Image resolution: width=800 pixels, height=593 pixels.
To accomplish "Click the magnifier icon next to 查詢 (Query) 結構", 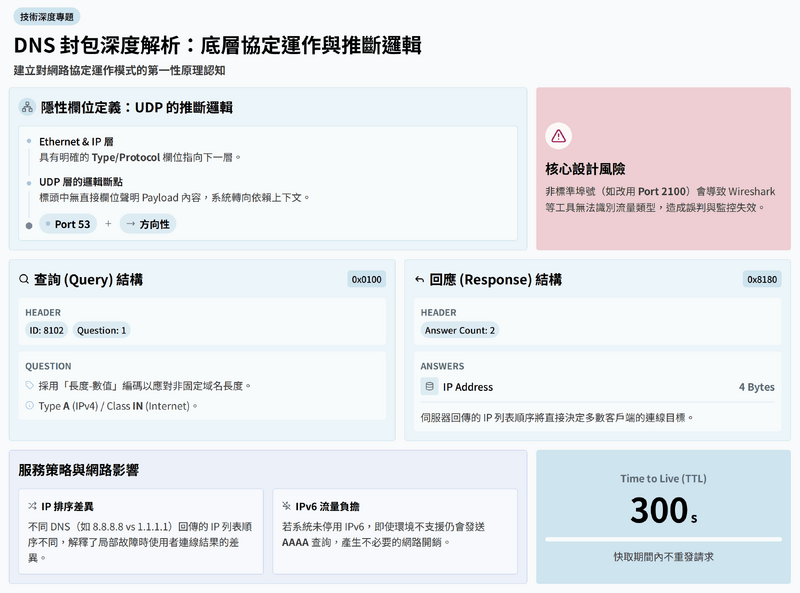I will click(x=27, y=278).
